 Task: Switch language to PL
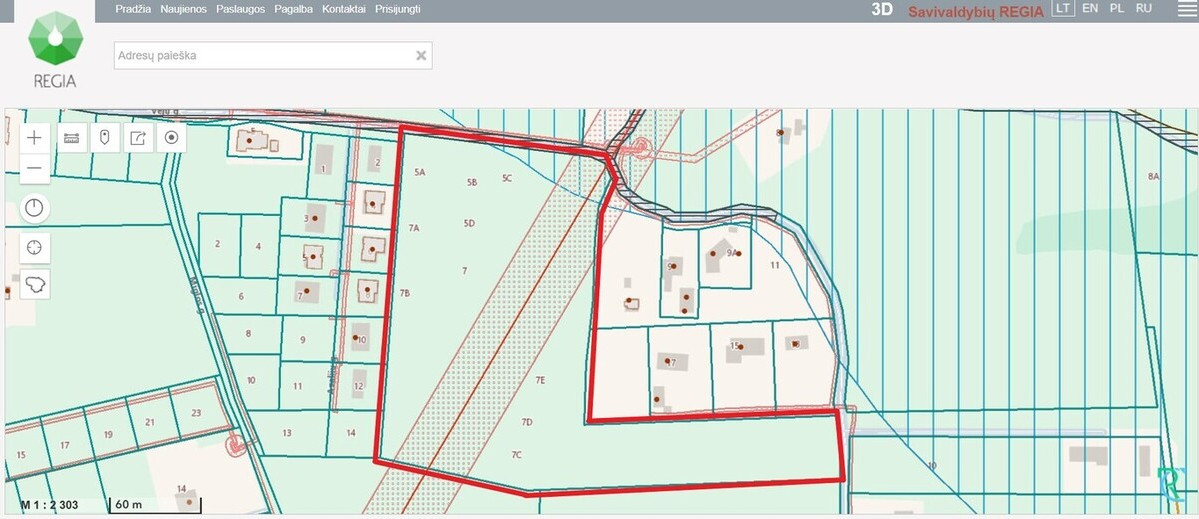coord(1116,8)
